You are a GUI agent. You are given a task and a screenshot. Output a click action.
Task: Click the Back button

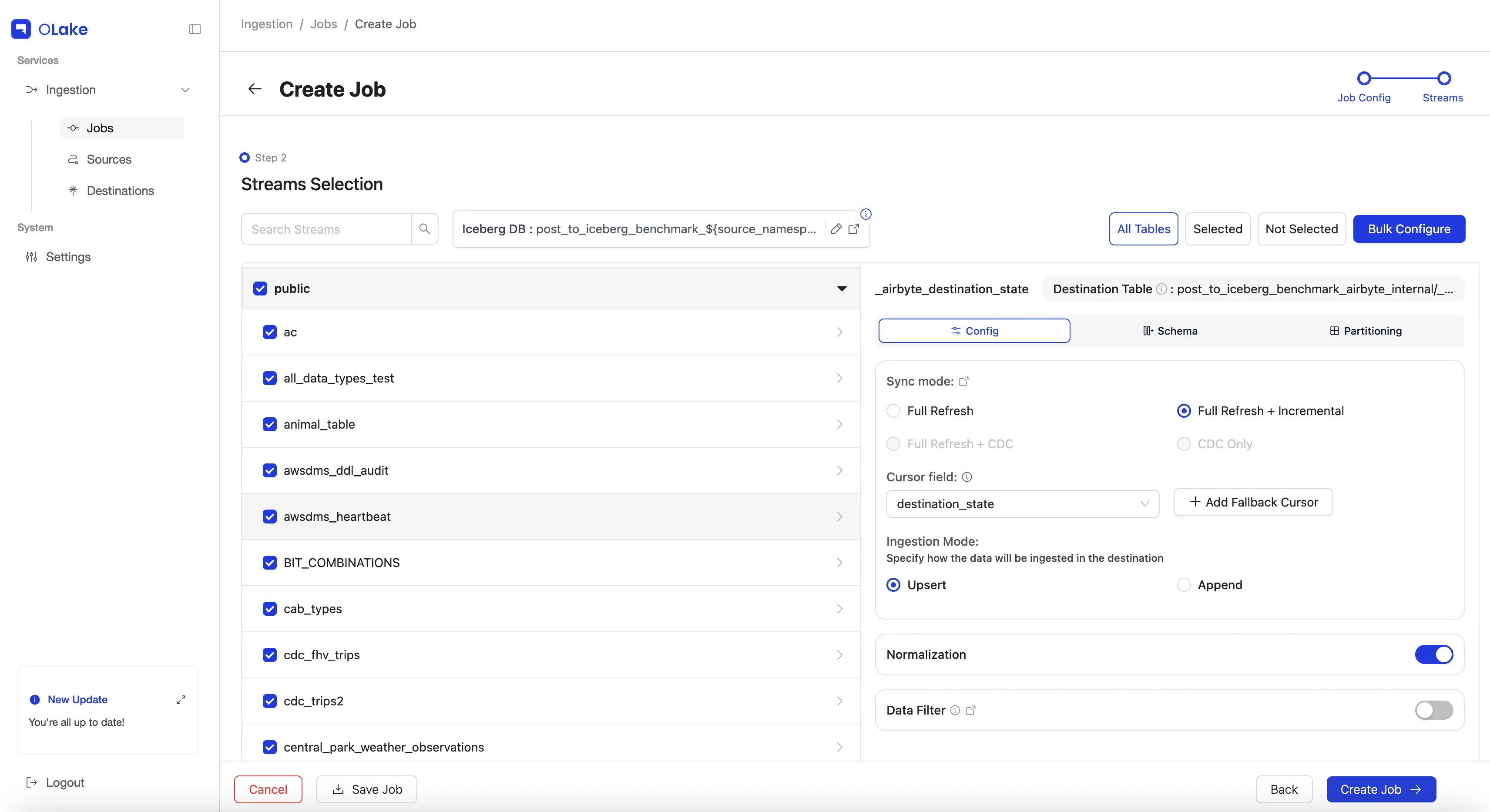point(1284,789)
